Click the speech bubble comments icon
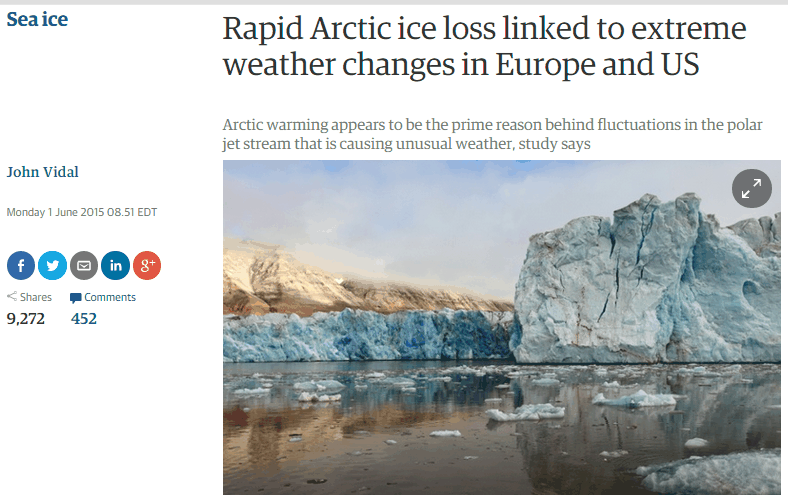Image resolution: width=788 pixels, height=502 pixels. (x=75, y=298)
